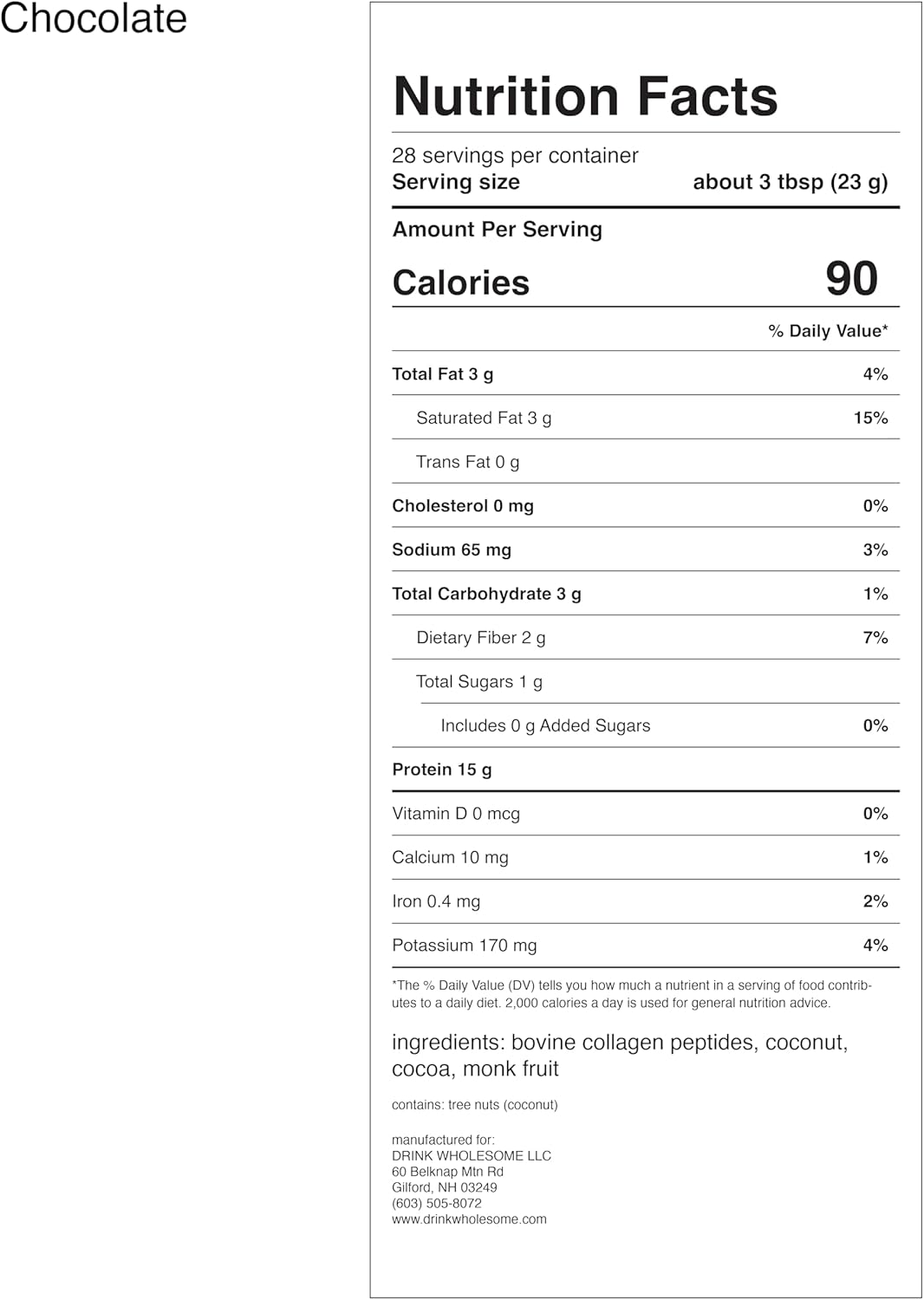This screenshot has height=1300, width=924.
Task: Click the % Daily Value header
Action: point(828,331)
